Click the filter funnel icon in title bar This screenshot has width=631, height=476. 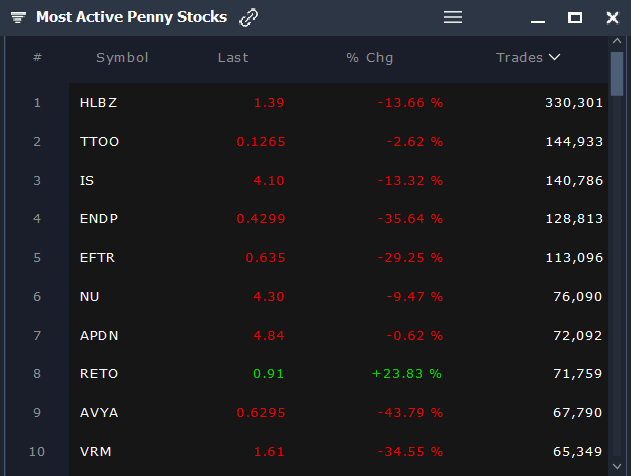[18, 17]
